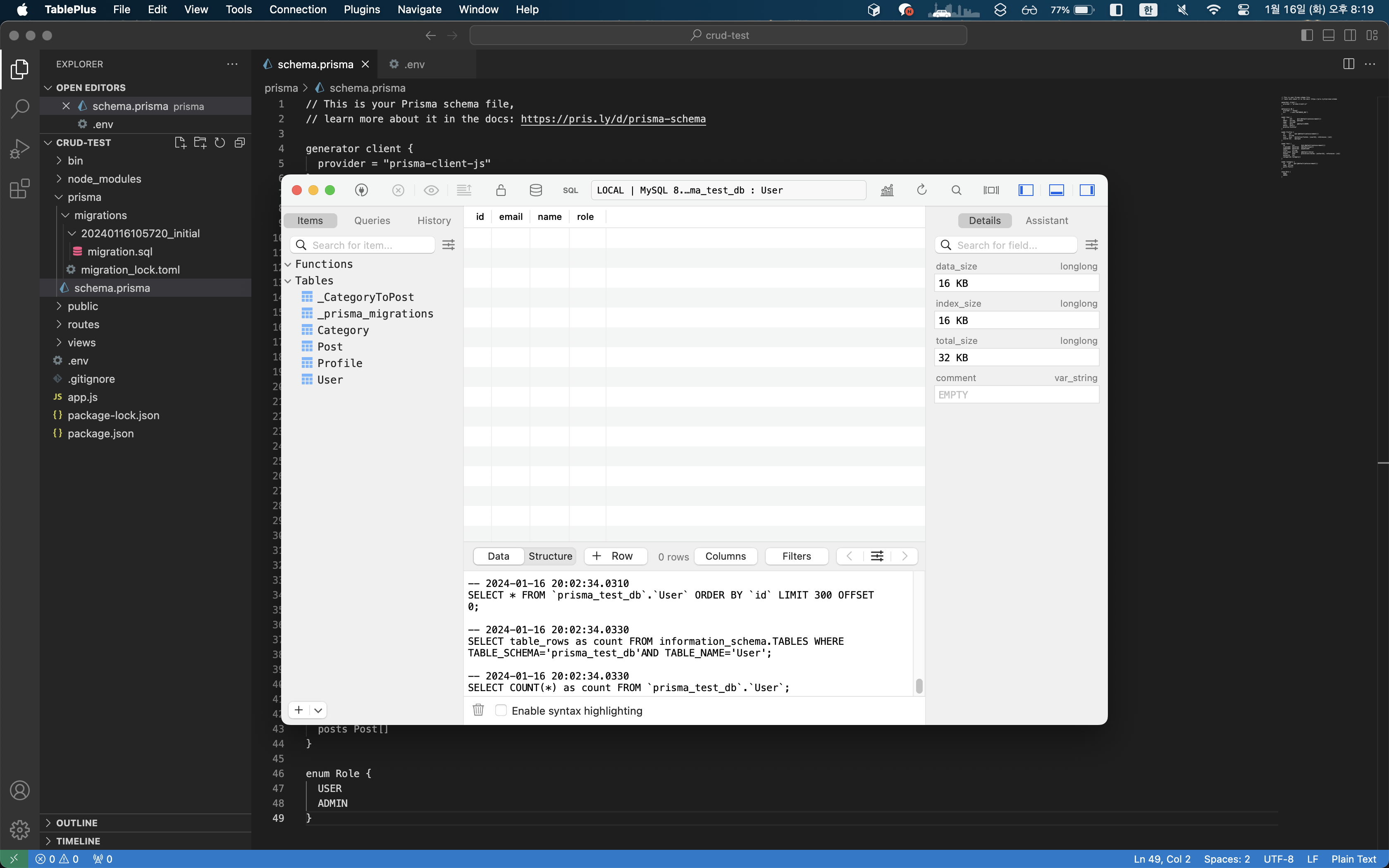Image resolution: width=1389 pixels, height=868 pixels.
Task: Toggle the bottom console panel in TablePlus
Action: click(x=1056, y=190)
